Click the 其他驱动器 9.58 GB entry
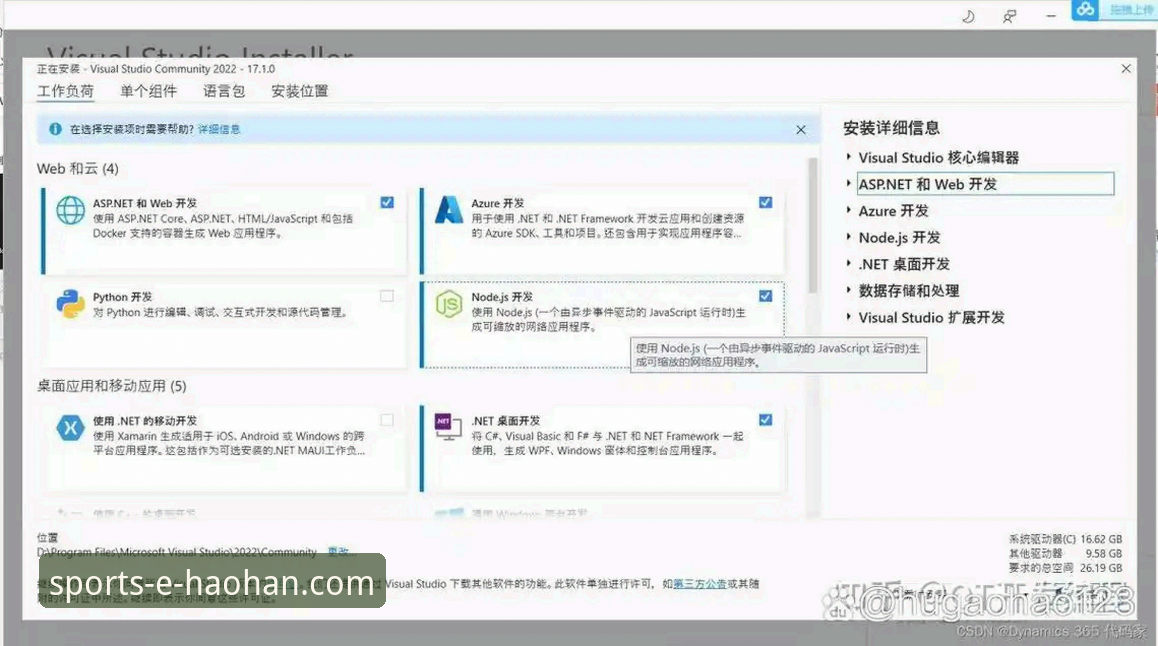This screenshot has height=646, width=1158. pyautogui.click(x=1066, y=553)
